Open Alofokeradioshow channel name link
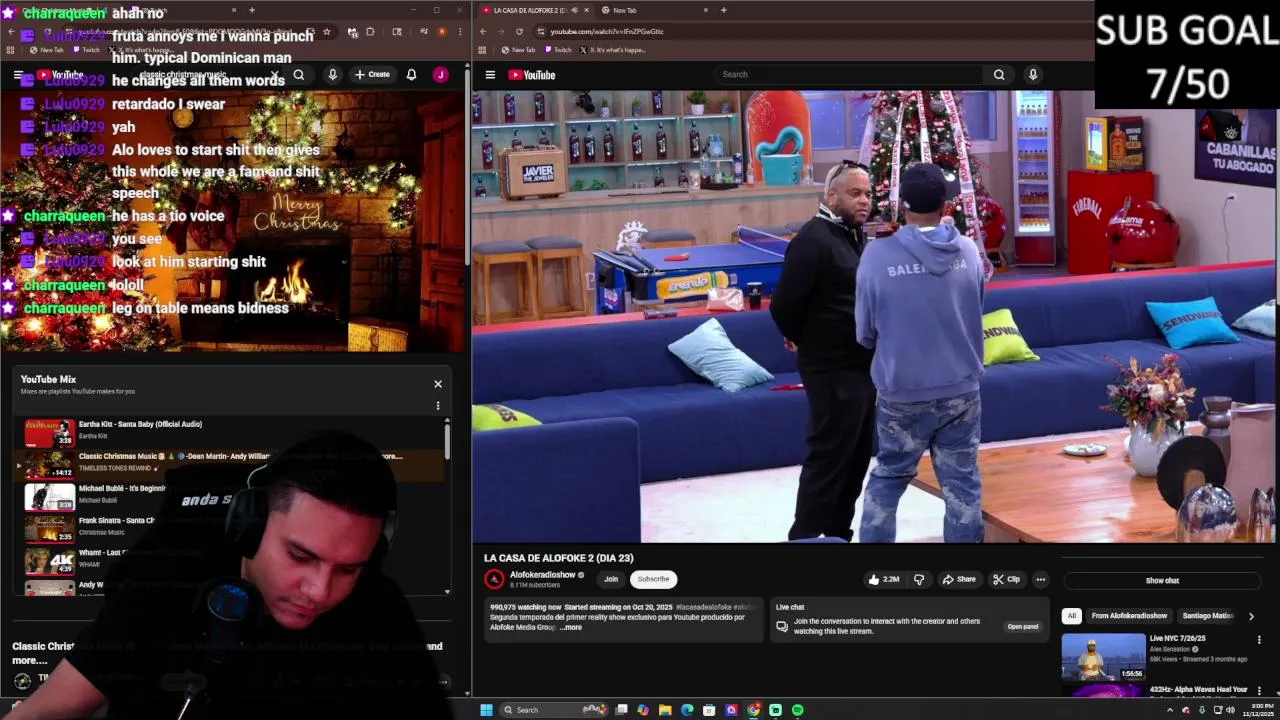Image resolution: width=1280 pixels, height=720 pixels. 543,575
